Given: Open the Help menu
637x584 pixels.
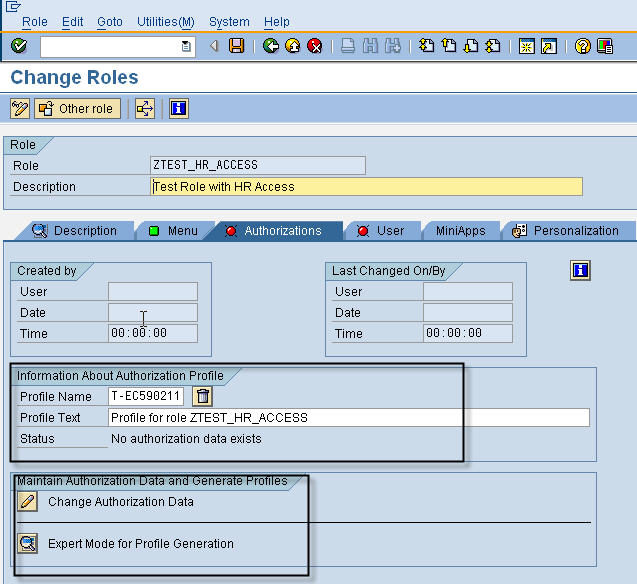Looking at the screenshot, I should [277, 22].
